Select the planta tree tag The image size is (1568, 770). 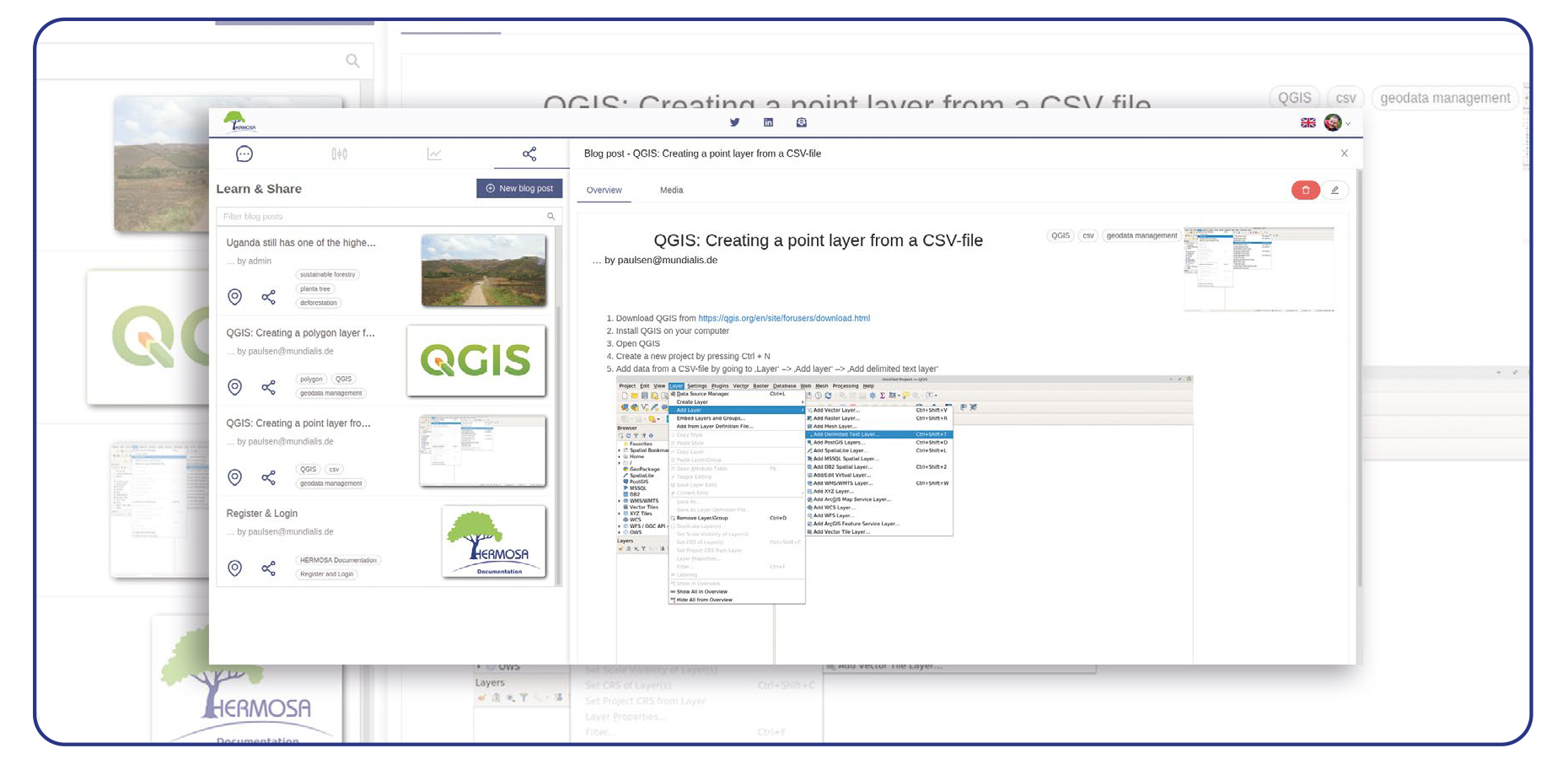point(315,289)
